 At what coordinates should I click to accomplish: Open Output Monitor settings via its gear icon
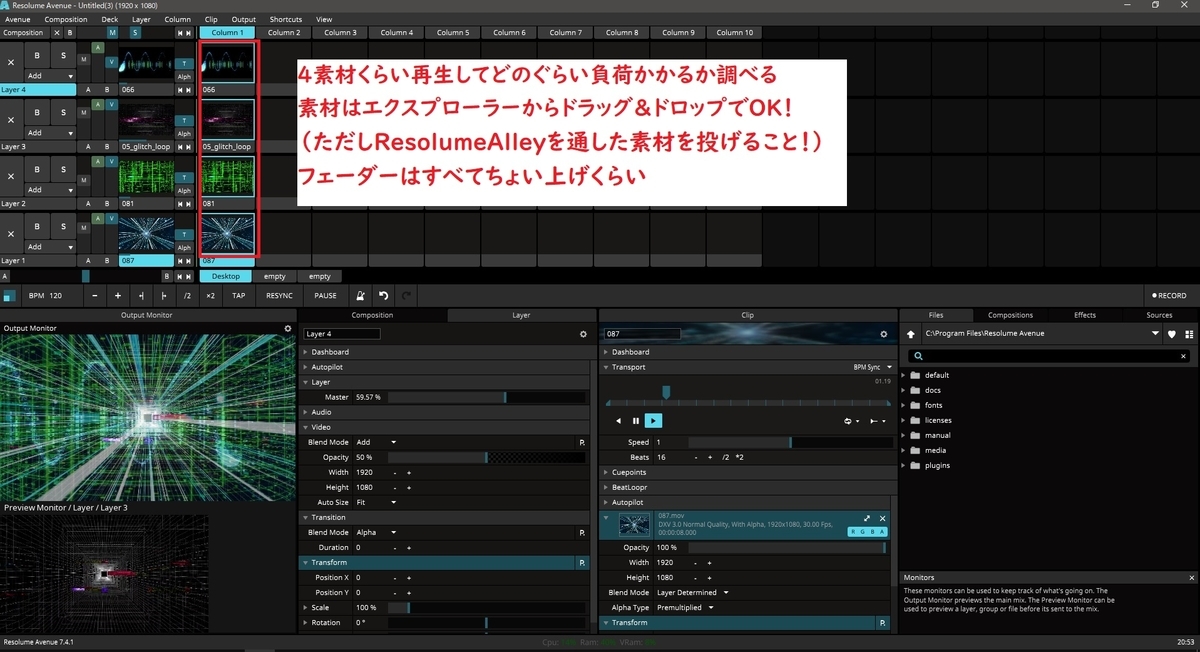click(x=288, y=327)
